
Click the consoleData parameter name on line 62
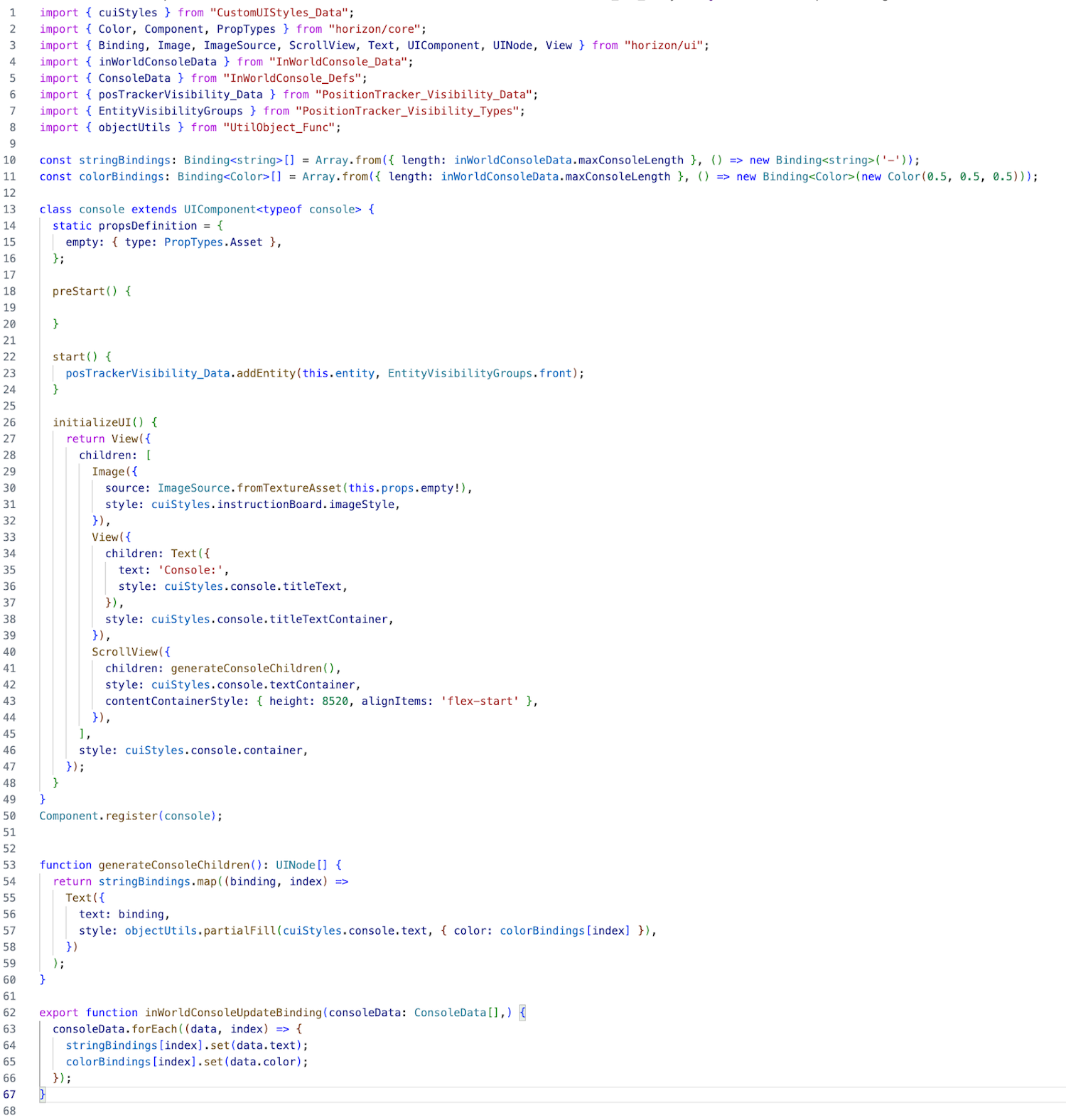pos(365,1013)
